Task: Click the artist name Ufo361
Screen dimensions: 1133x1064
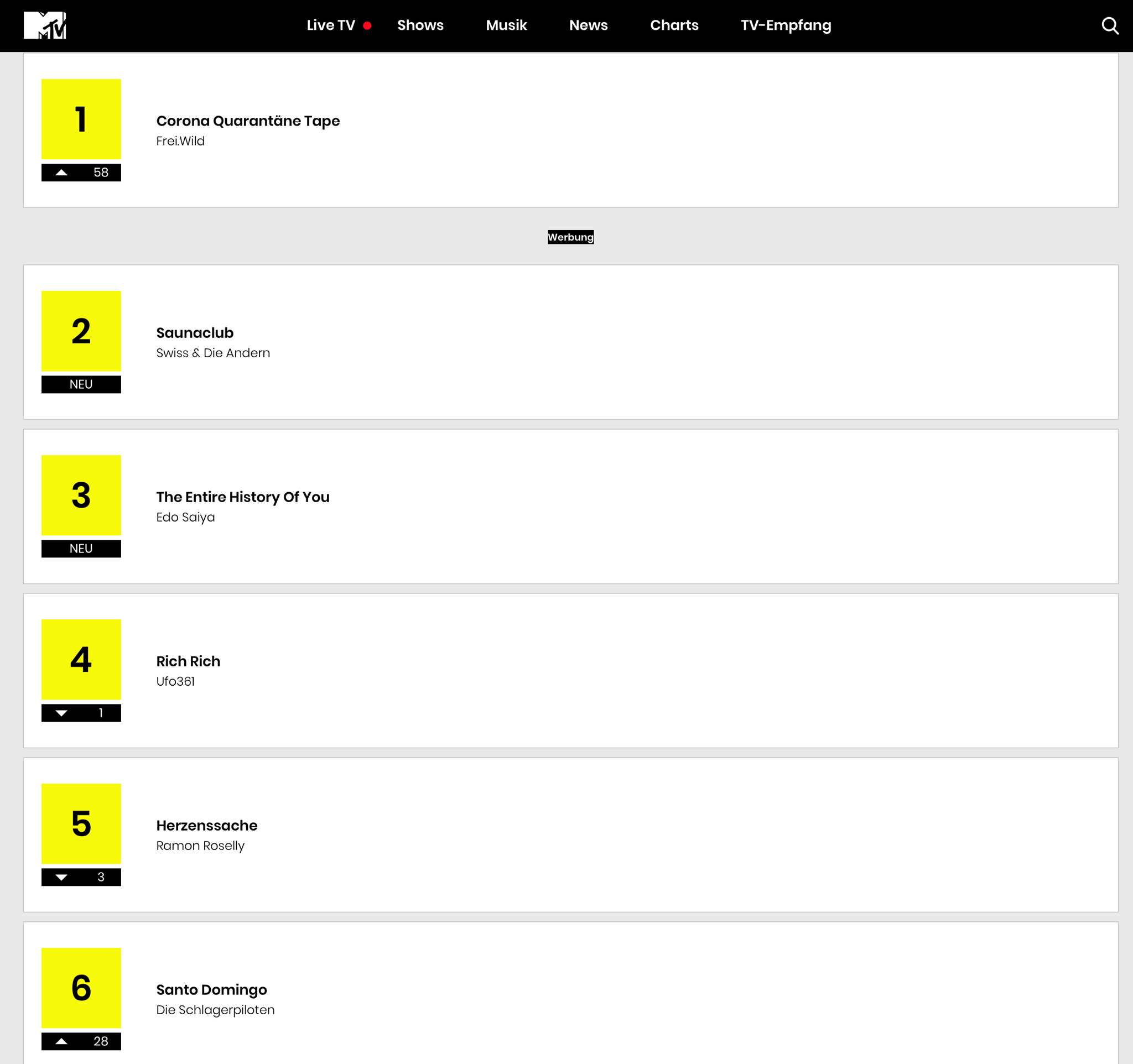Action: click(x=175, y=682)
